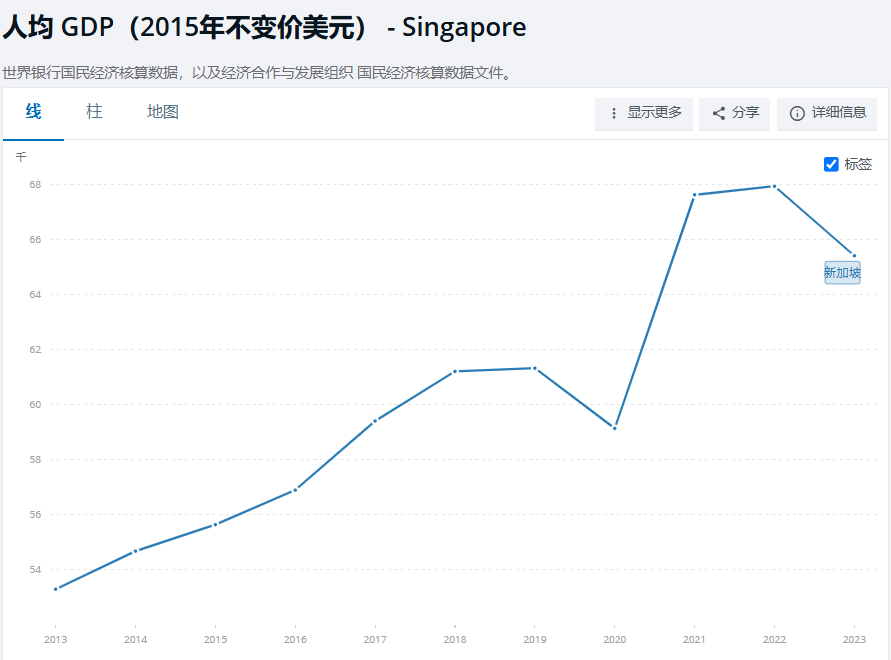
Task: Click the 2019 x-axis year label
Action: [535, 640]
